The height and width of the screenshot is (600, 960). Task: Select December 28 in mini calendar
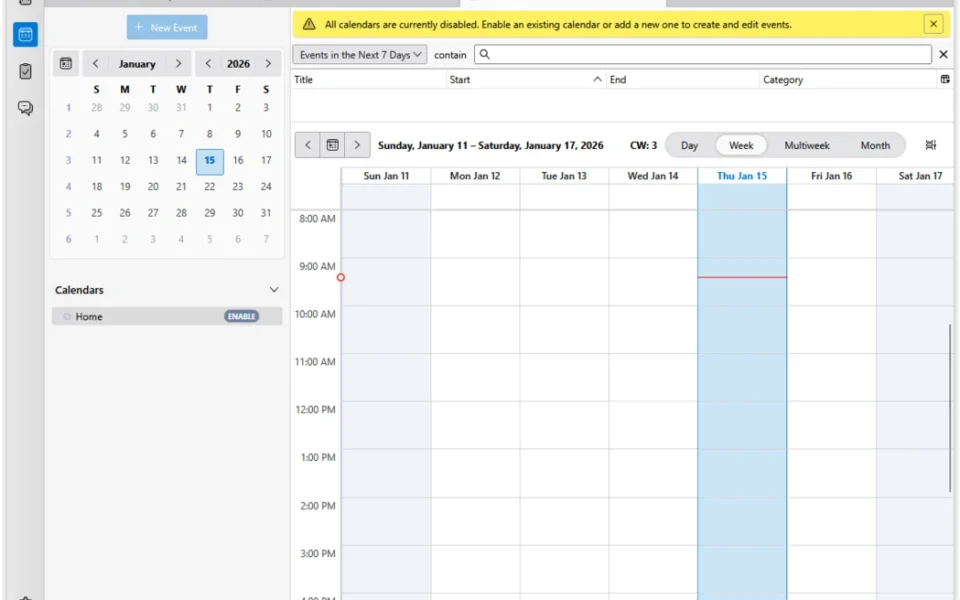tap(97, 108)
